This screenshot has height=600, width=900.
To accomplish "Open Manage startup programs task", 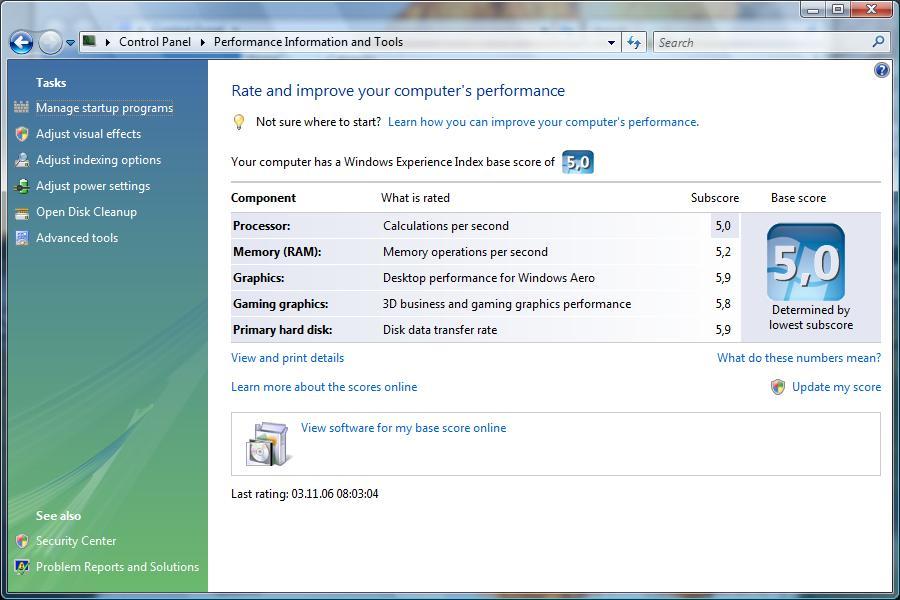I will coord(104,108).
